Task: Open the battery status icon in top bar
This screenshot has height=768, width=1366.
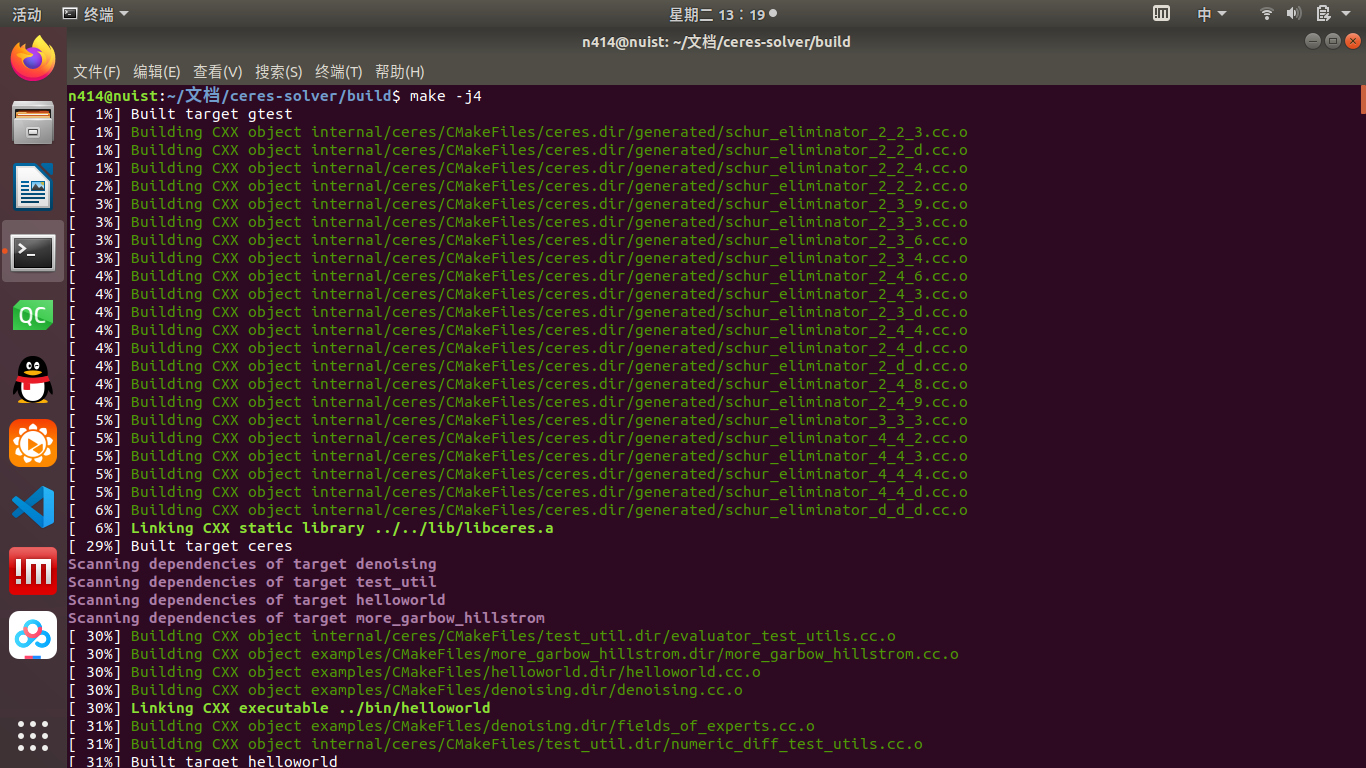Action: (1323, 14)
